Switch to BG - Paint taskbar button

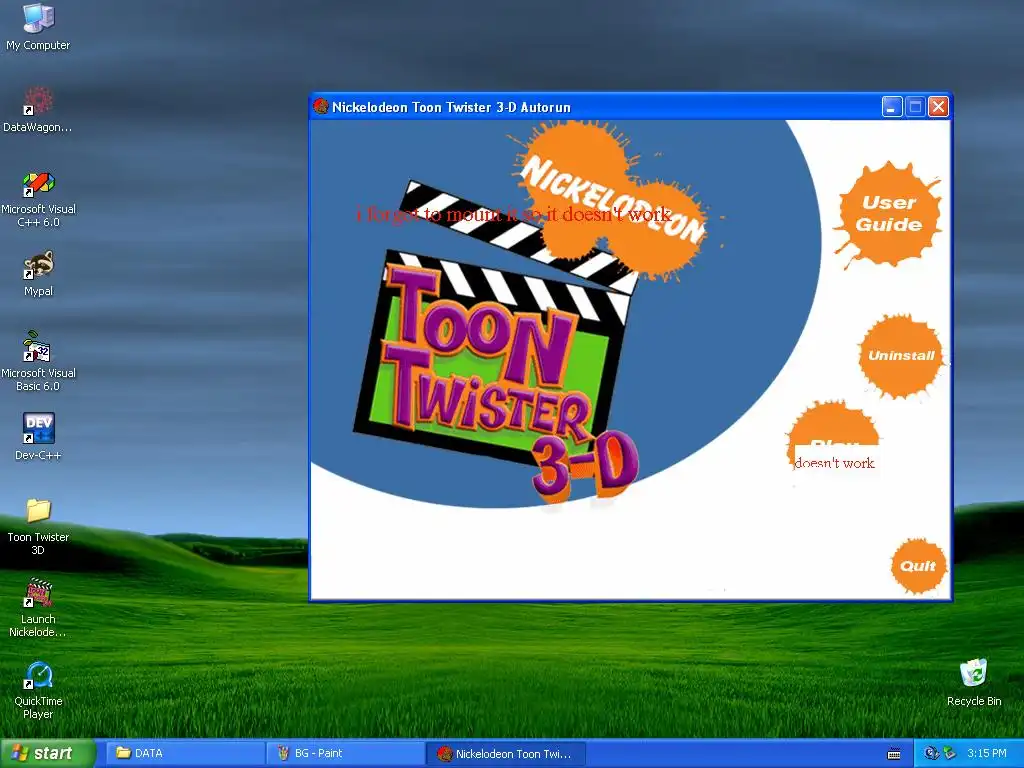click(345, 753)
